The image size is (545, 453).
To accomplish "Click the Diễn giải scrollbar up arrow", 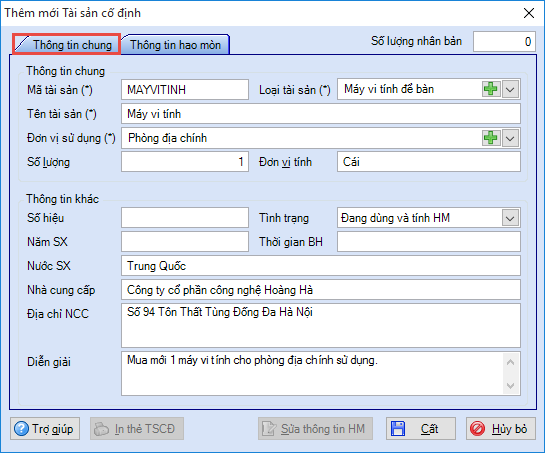I will pyautogui.click(x=510, y=362).
